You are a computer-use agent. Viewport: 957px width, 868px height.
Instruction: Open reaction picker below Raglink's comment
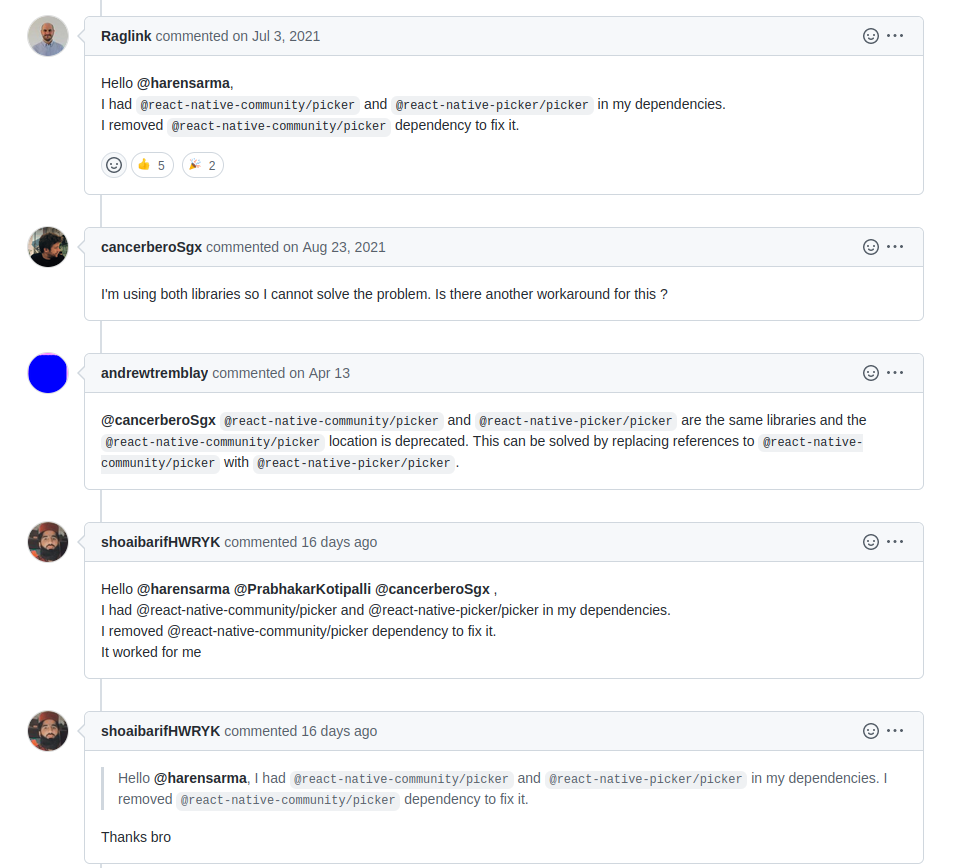pyautogui.click(x=114, y=165)
